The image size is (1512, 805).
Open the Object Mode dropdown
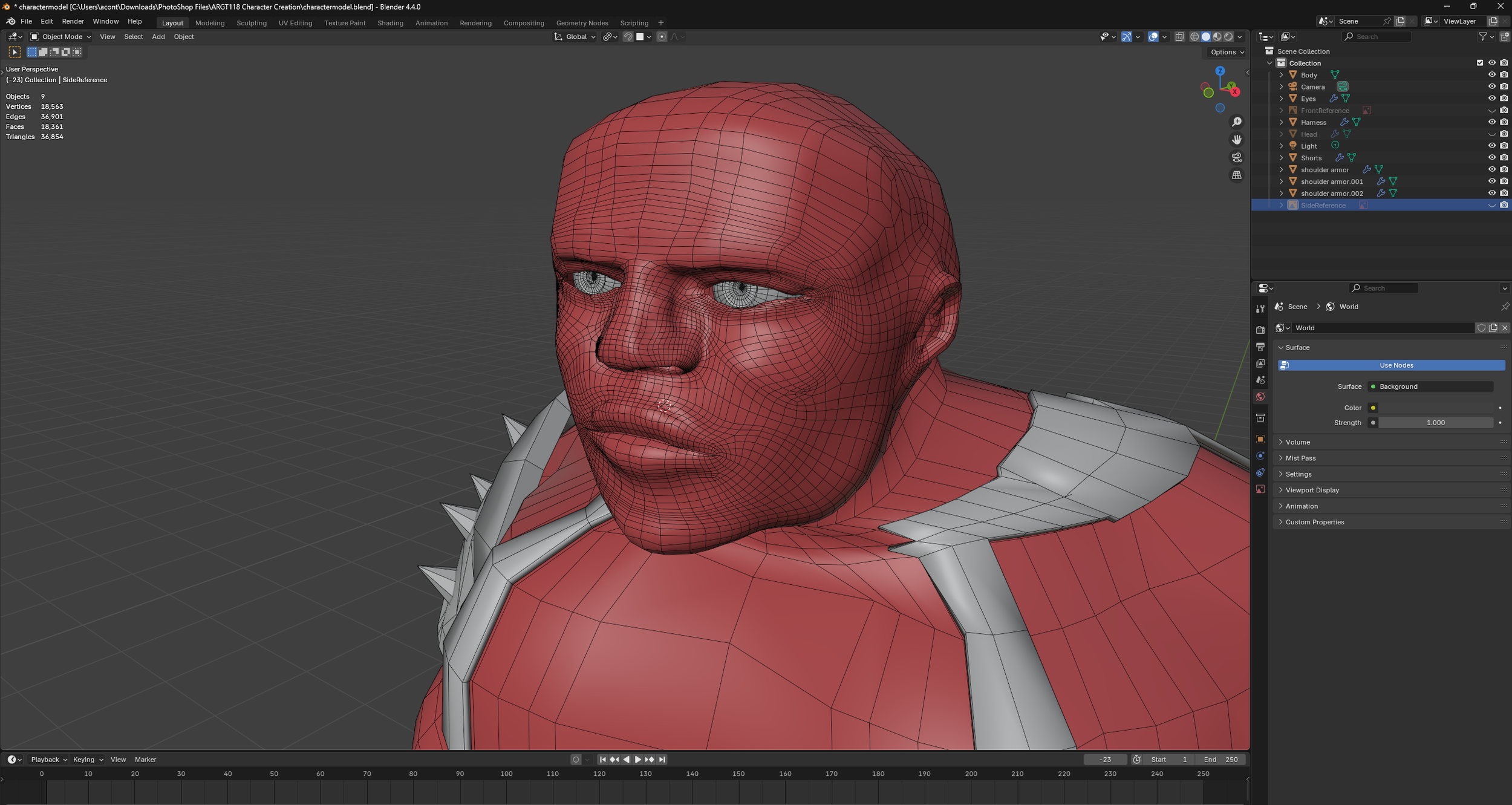[x=61, y=37]
